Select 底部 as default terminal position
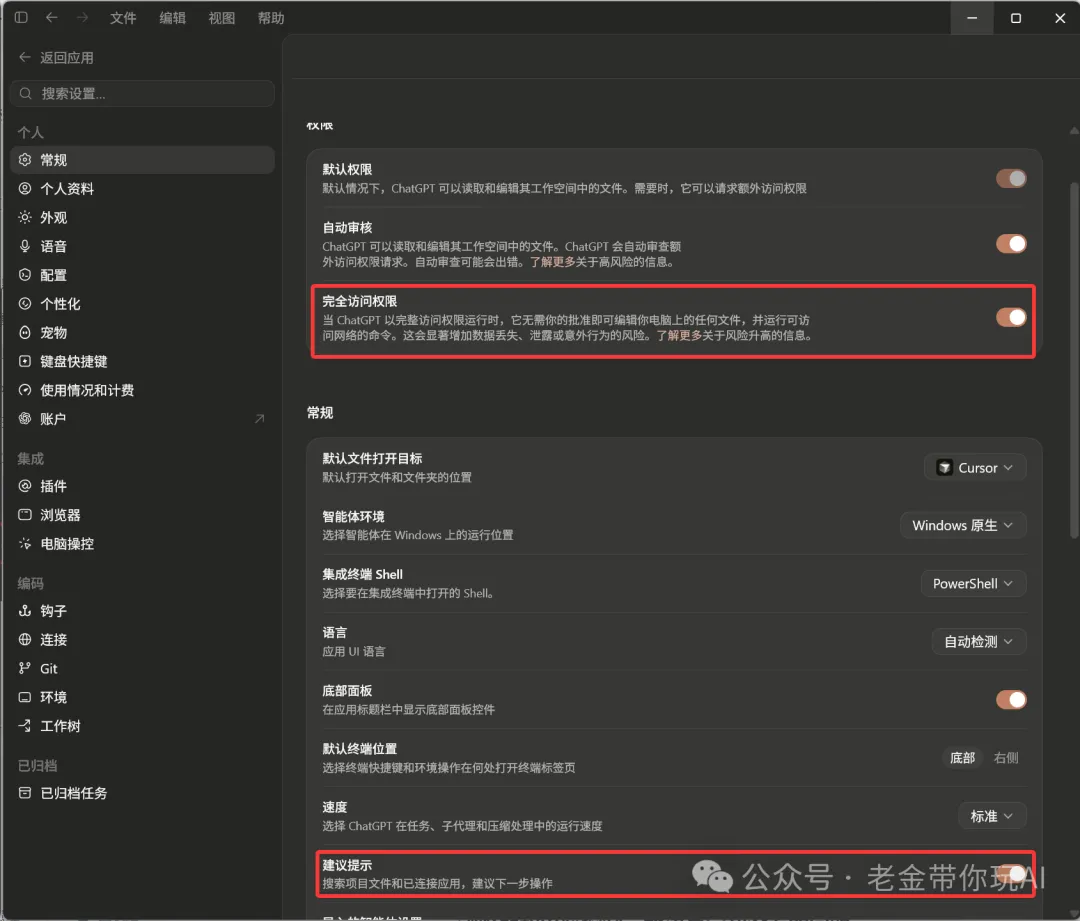The height and width of the screenshot is (921, 1080). coord(962,758)
